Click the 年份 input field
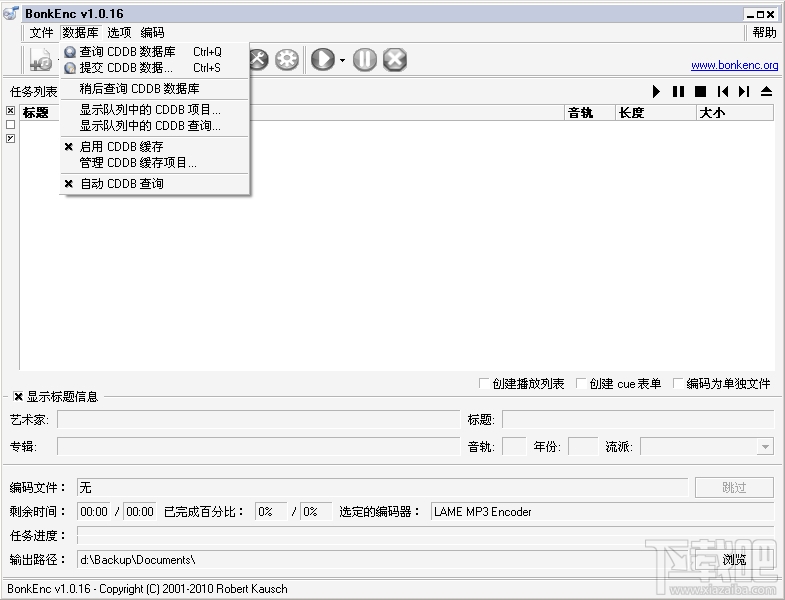Viewport: 785px width, 600px height. pyautogui.click(x=583, y=446)
